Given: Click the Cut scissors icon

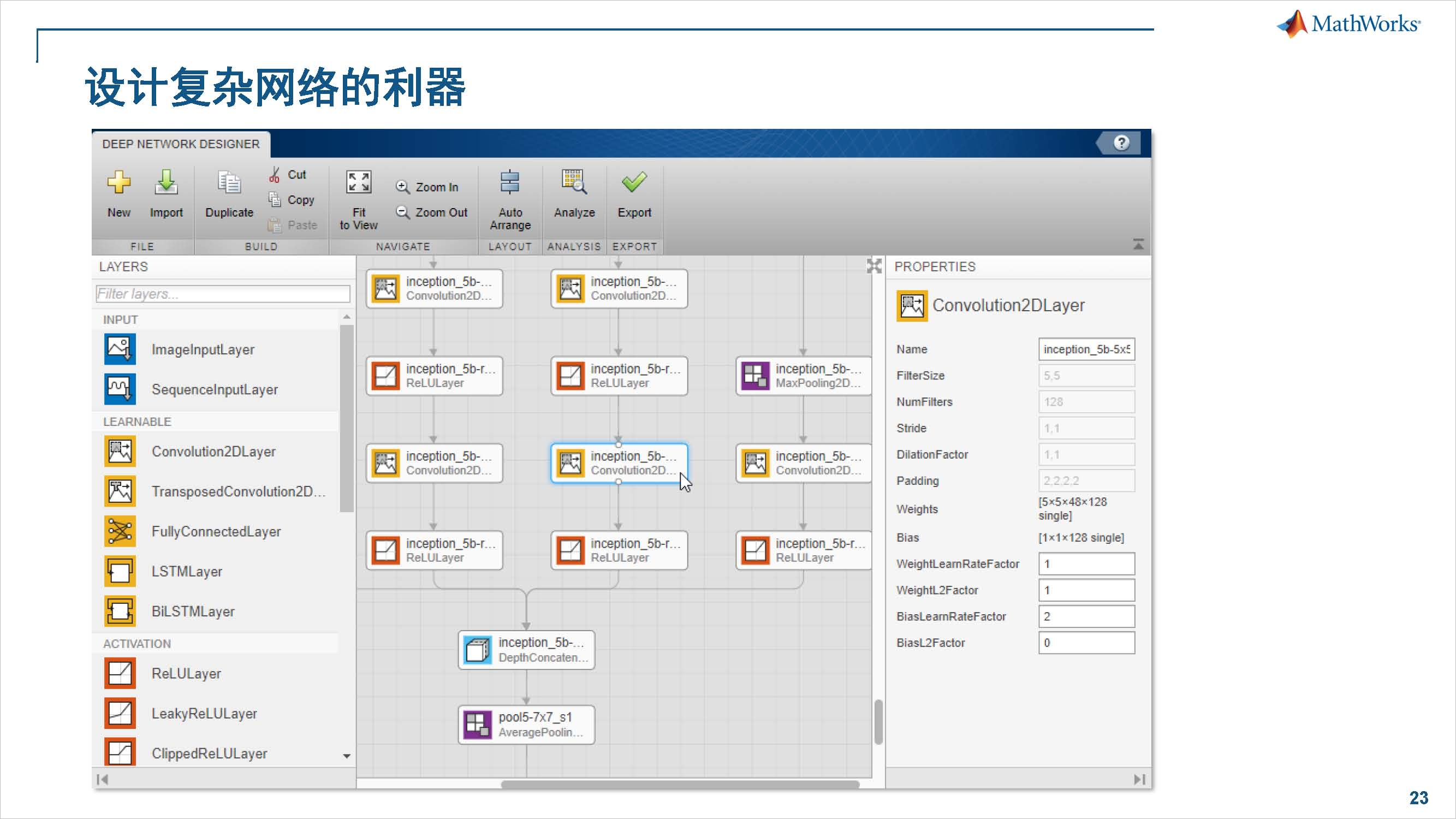Looking at the screenshot, I should click(275, 175).
